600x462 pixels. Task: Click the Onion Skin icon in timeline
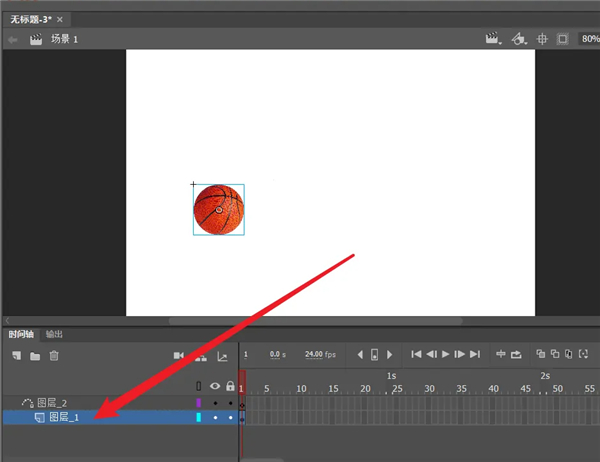click(540, 354)
